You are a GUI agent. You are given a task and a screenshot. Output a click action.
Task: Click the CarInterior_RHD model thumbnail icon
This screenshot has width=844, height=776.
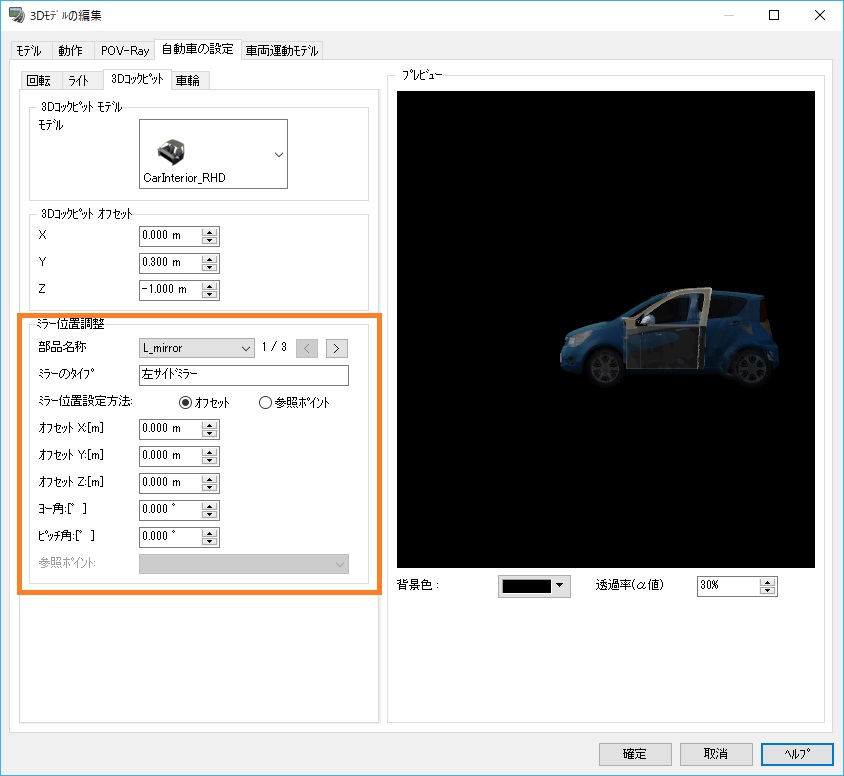[173, 151]
